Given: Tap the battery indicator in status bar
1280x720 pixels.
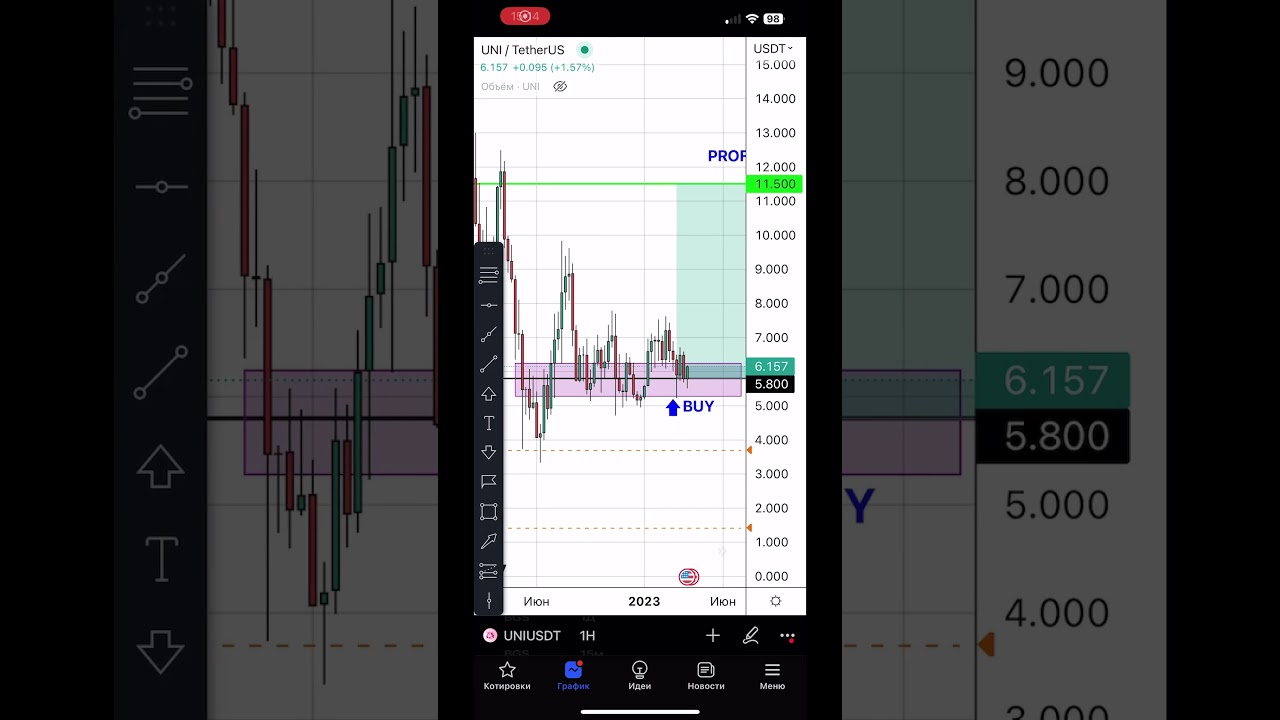Looking at the screenshot, I should [773, 19].
